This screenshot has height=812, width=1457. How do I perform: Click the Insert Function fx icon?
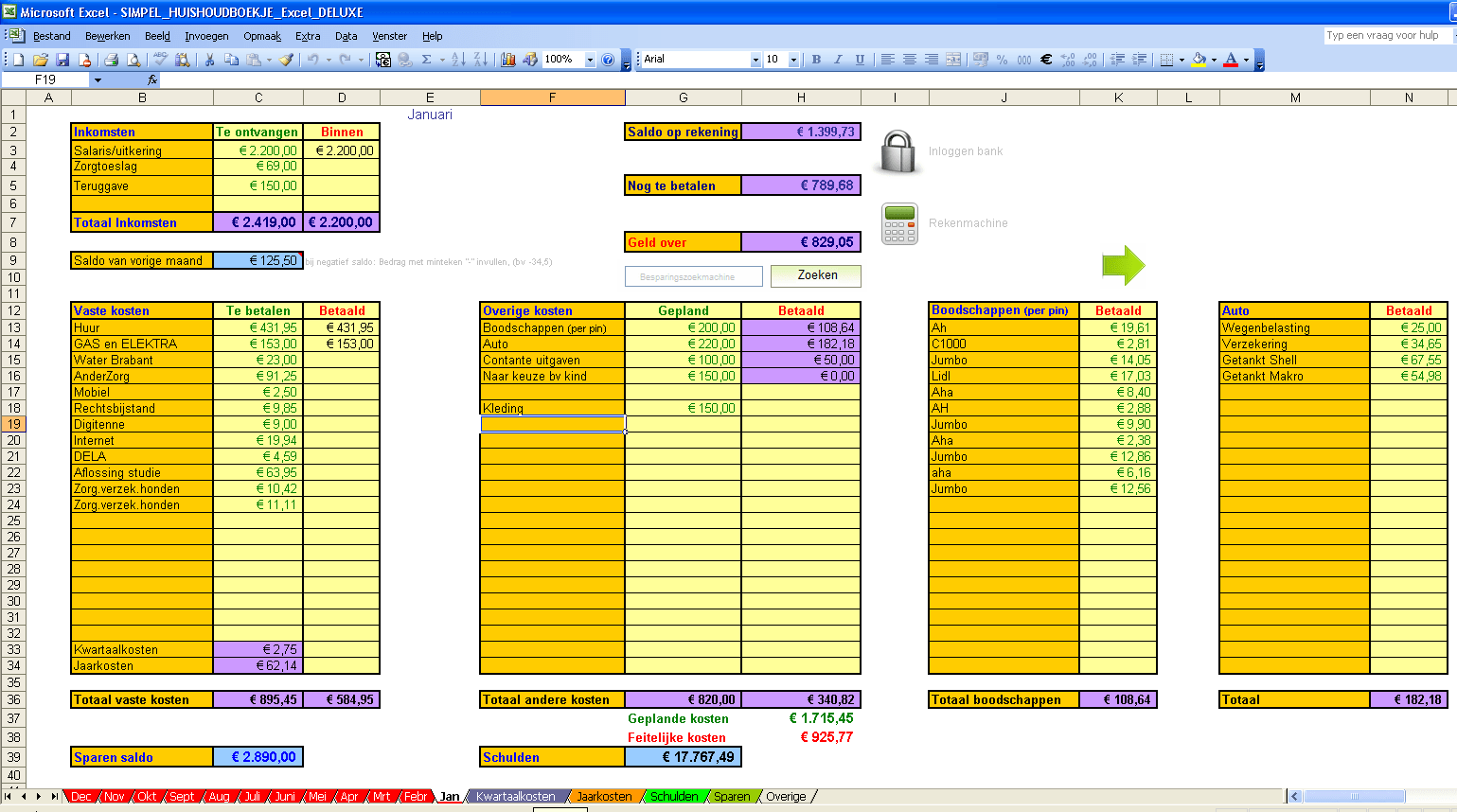(152, 79)
